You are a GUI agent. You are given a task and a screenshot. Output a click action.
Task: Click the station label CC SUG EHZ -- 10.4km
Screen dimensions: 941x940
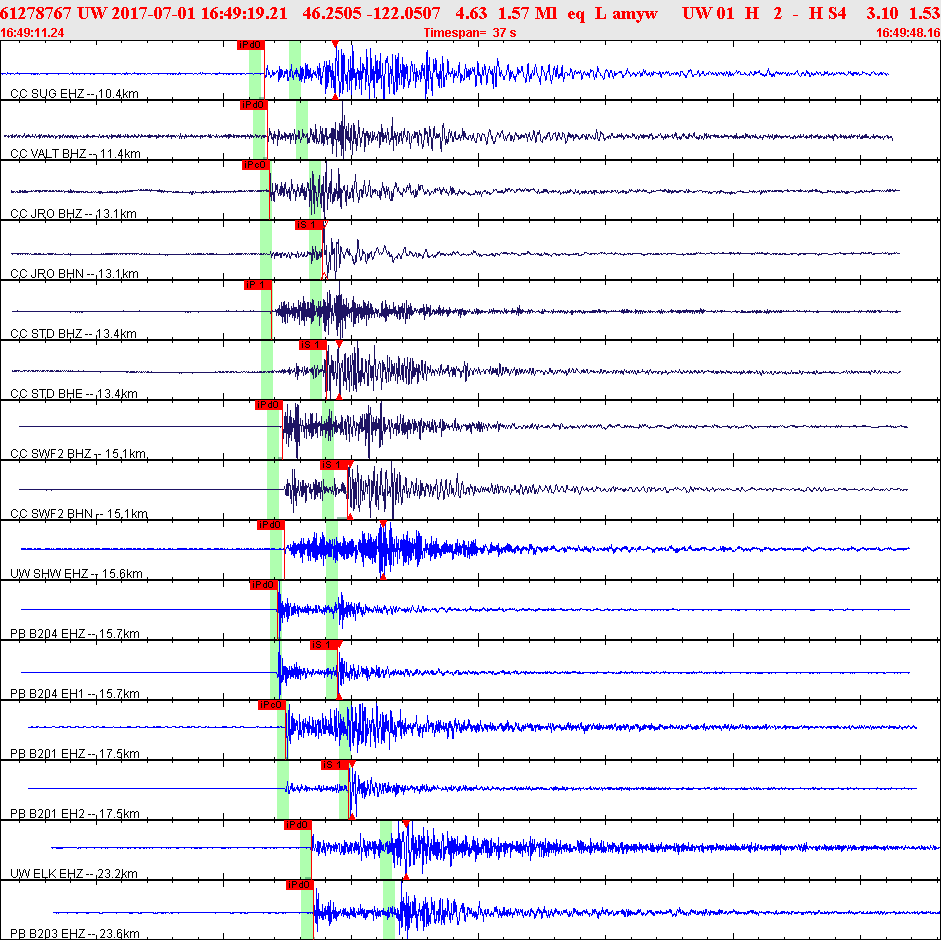pos(74,94)
